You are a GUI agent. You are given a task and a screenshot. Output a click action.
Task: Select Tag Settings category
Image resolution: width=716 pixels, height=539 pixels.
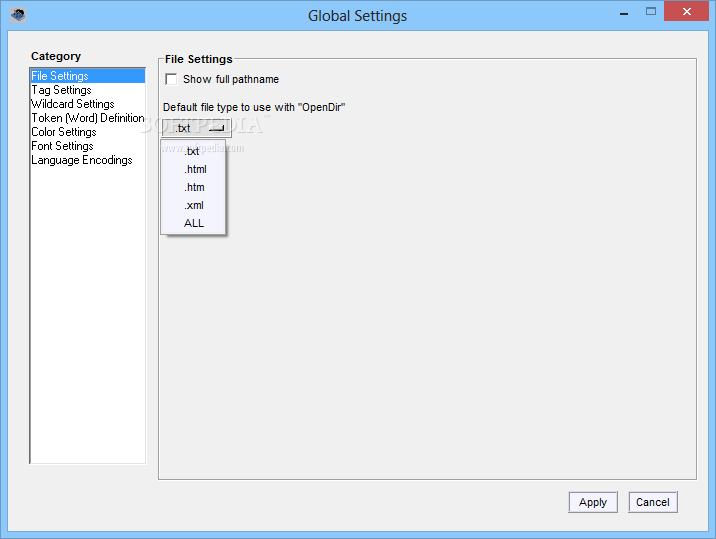coord(88,90)
